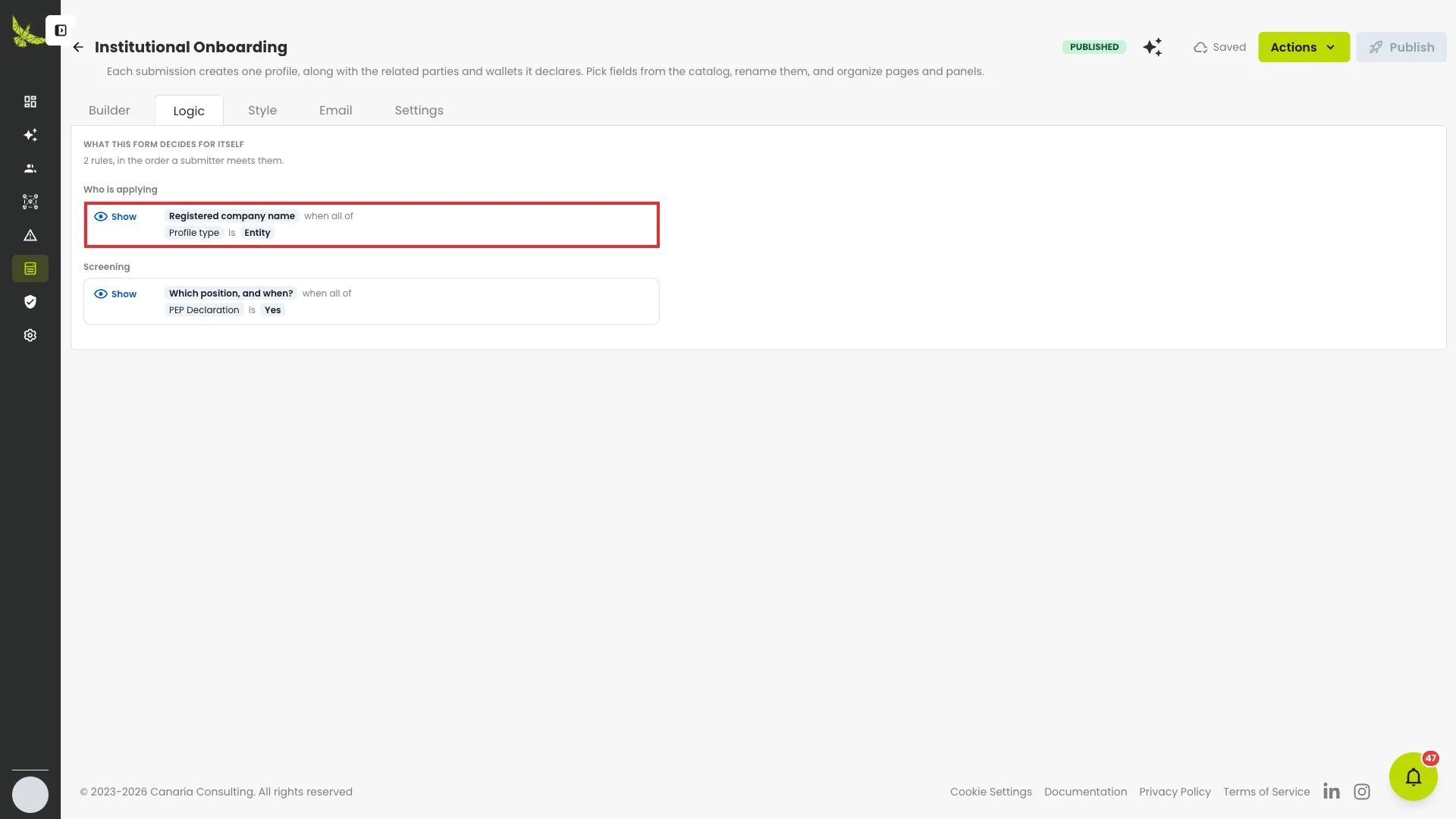Open Cookie Settings link
Screen dimensions: 1456x819
(x=990, y=792)
